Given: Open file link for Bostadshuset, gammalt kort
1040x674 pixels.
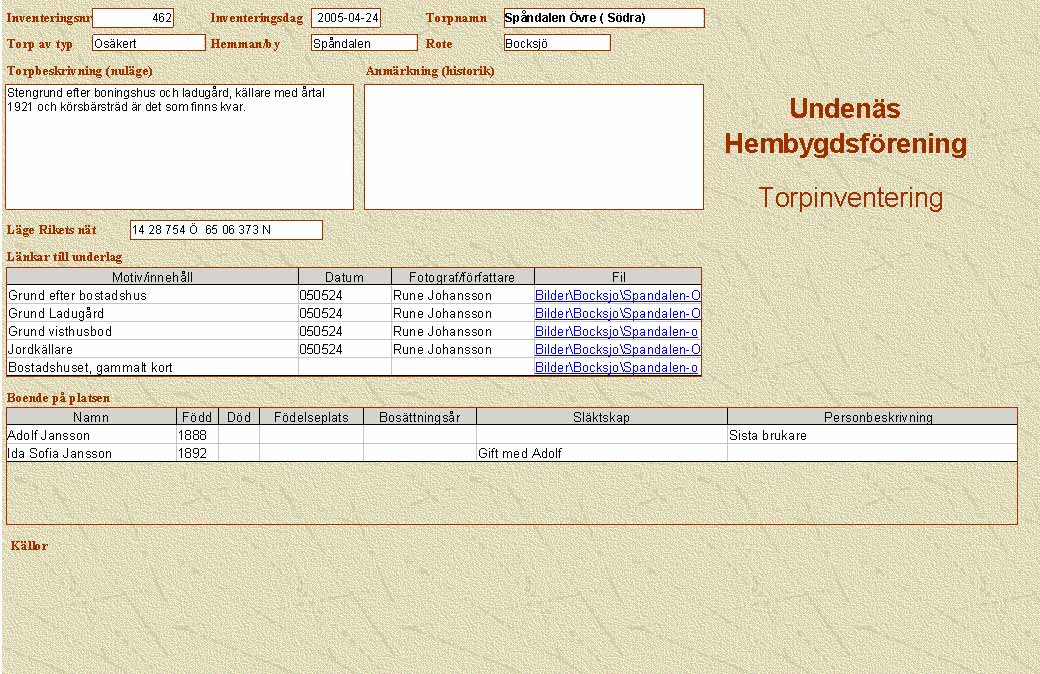Looking at the screenshot, I should [x=616, y=368].
